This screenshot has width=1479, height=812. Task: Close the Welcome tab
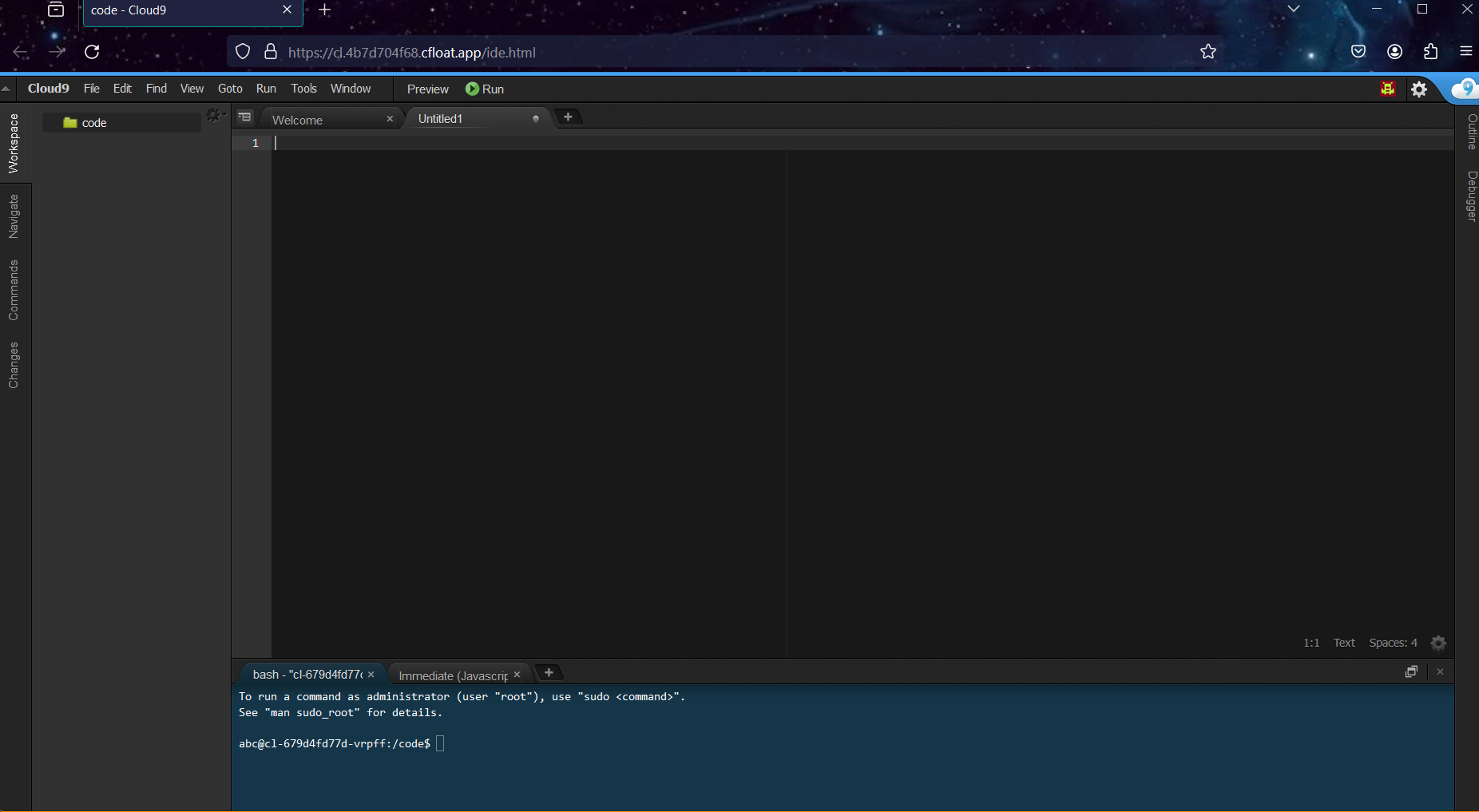click(390, 119)
